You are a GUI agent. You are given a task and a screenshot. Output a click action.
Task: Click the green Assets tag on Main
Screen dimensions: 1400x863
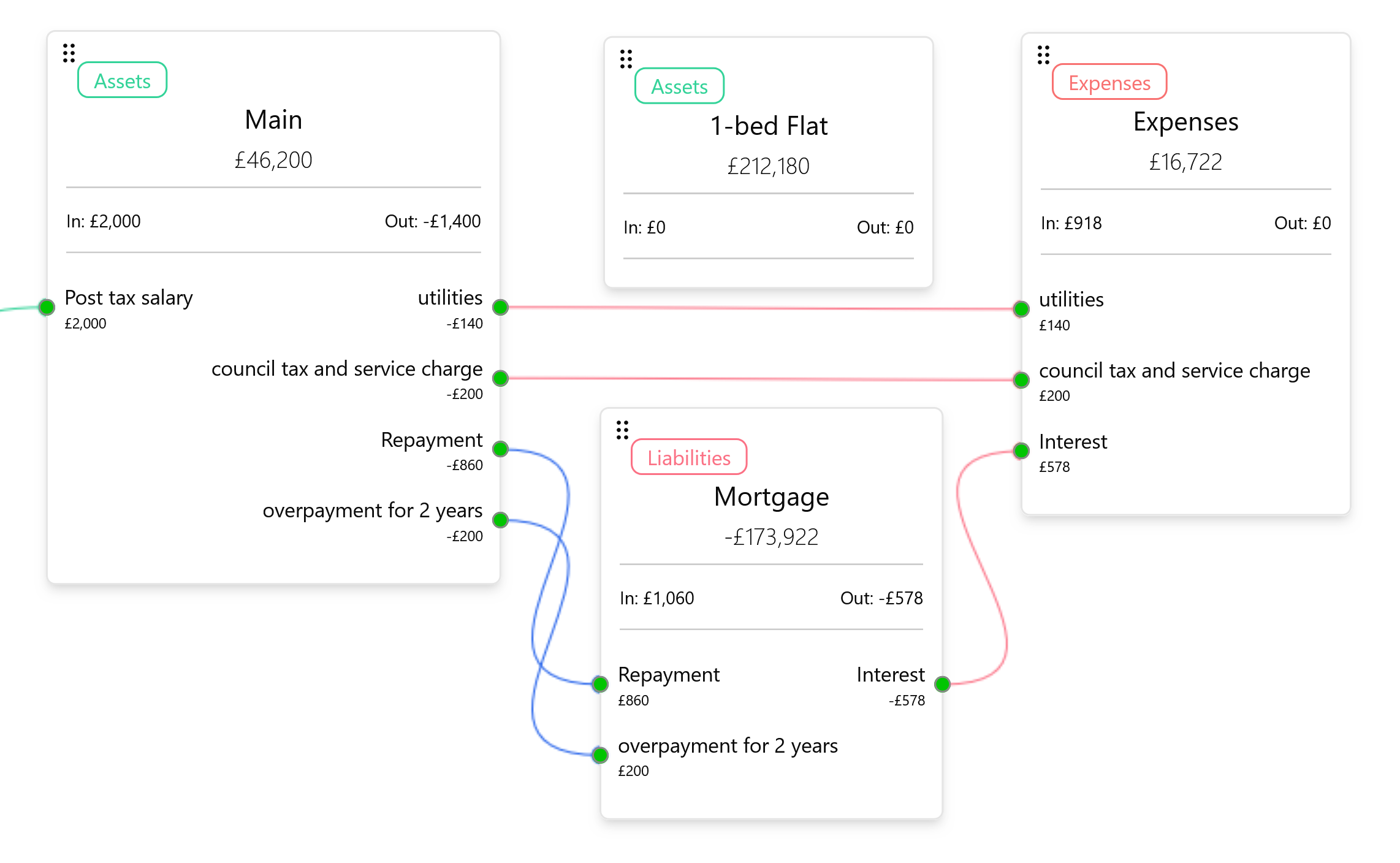tap(123, 80)
